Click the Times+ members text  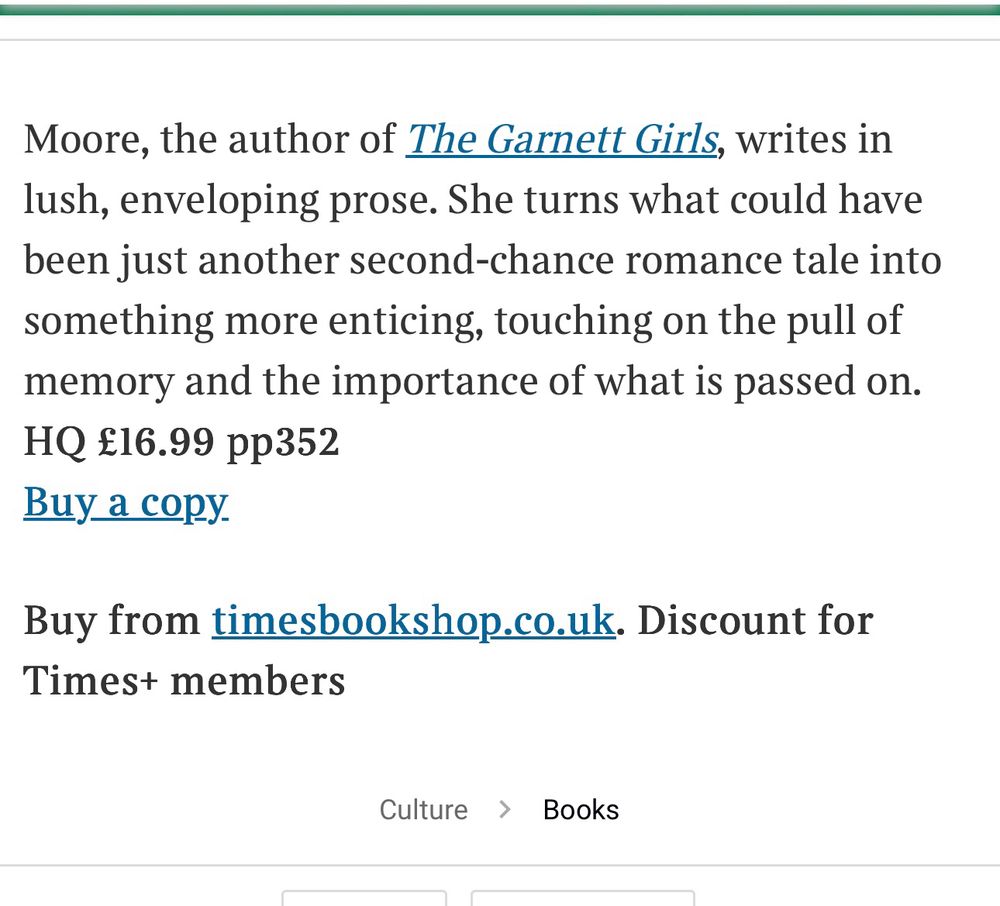pyautogui.click(x=184, y=681)
